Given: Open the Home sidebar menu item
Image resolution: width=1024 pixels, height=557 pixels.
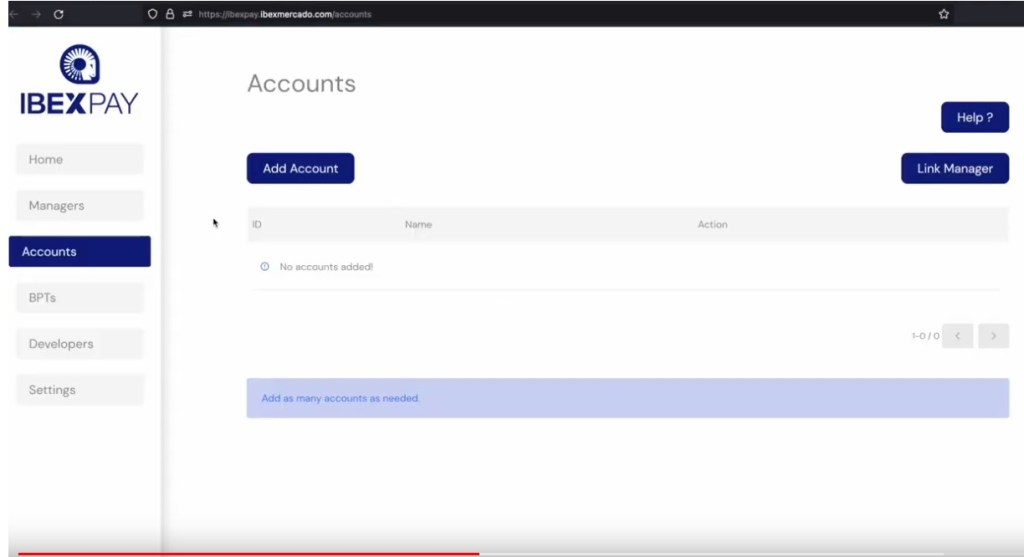Looking at the screenshot, I should click(x=80, y=159).
